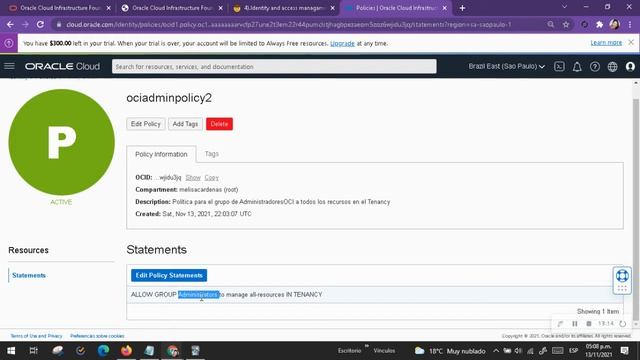Open the language globe icon
640x360 pixels.
[x=612, y=67]
